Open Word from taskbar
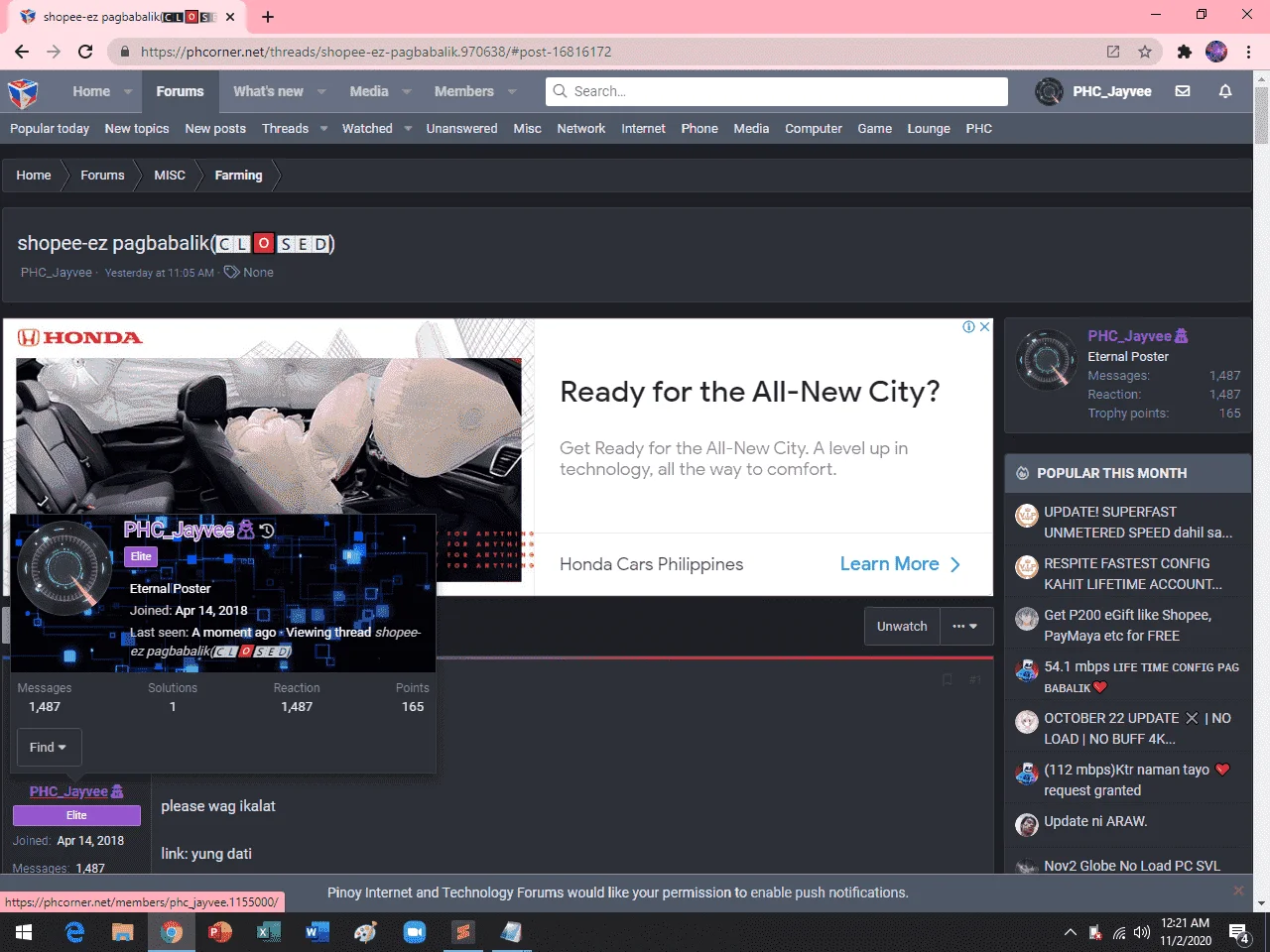Image resolution: width=1270 pixels, height=952 pixels. (x=317, y=932)
